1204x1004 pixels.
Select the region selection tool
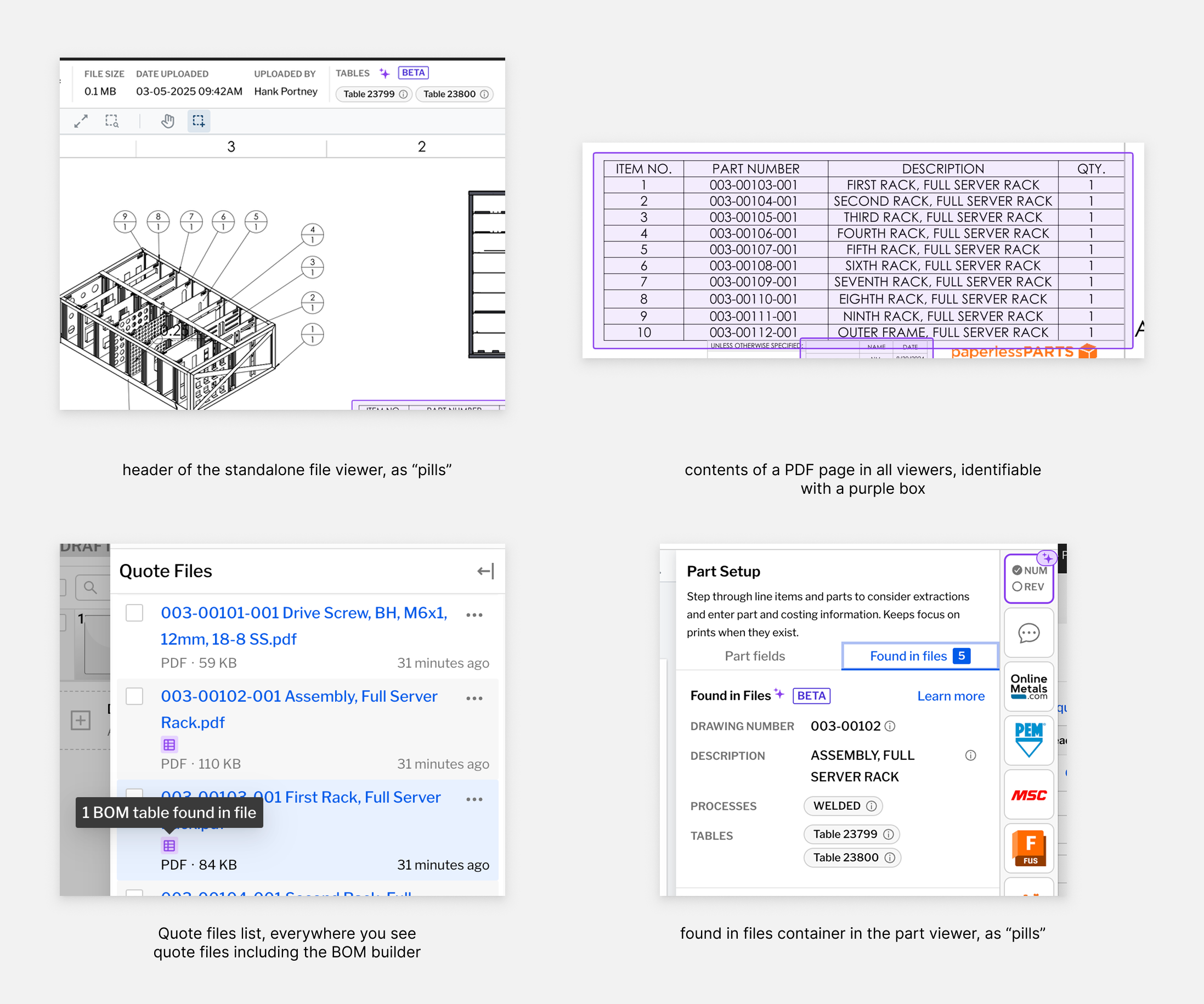coord(199,121)
